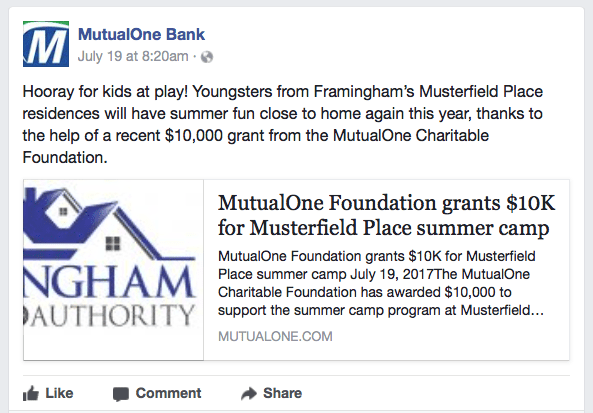Open the headline about $10K summer camp grant
593x413 pixels.
click(386, 215)
